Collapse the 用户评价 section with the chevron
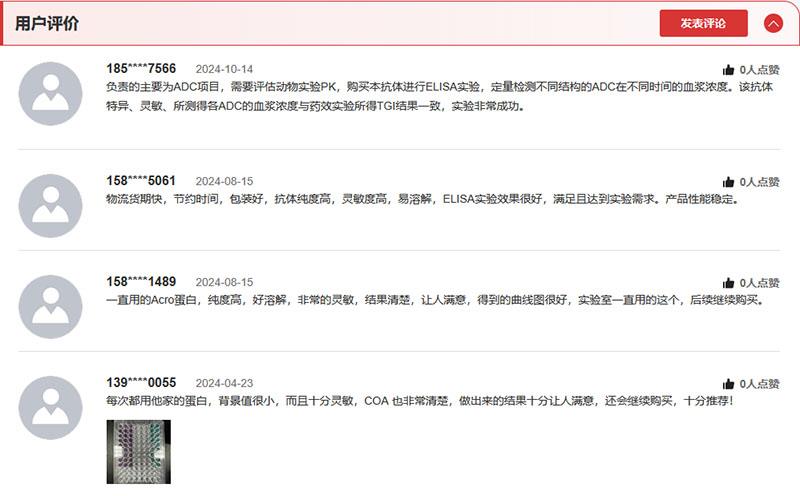Screen dimensions: 800x496 (x=773, y=23)
